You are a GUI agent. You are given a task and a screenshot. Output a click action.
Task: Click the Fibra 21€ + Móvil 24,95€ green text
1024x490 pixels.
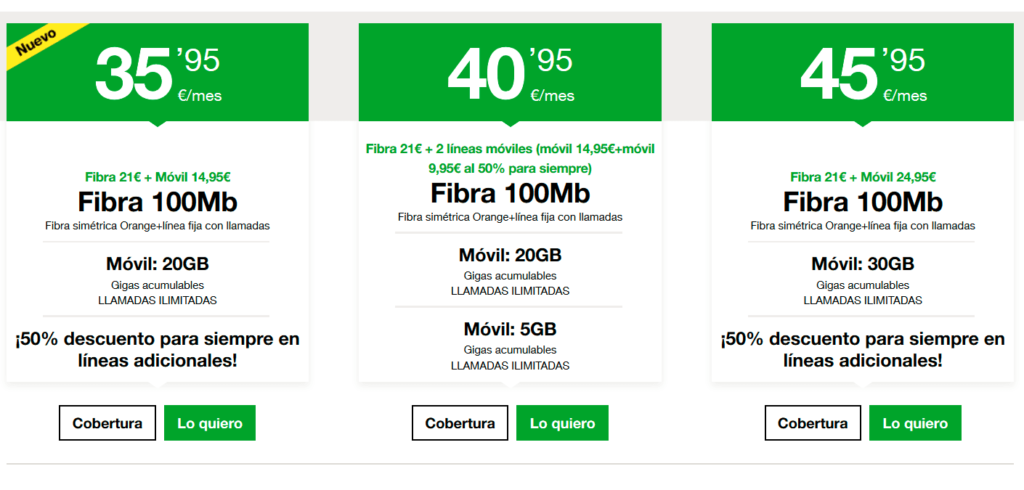[x=863, y=177]
